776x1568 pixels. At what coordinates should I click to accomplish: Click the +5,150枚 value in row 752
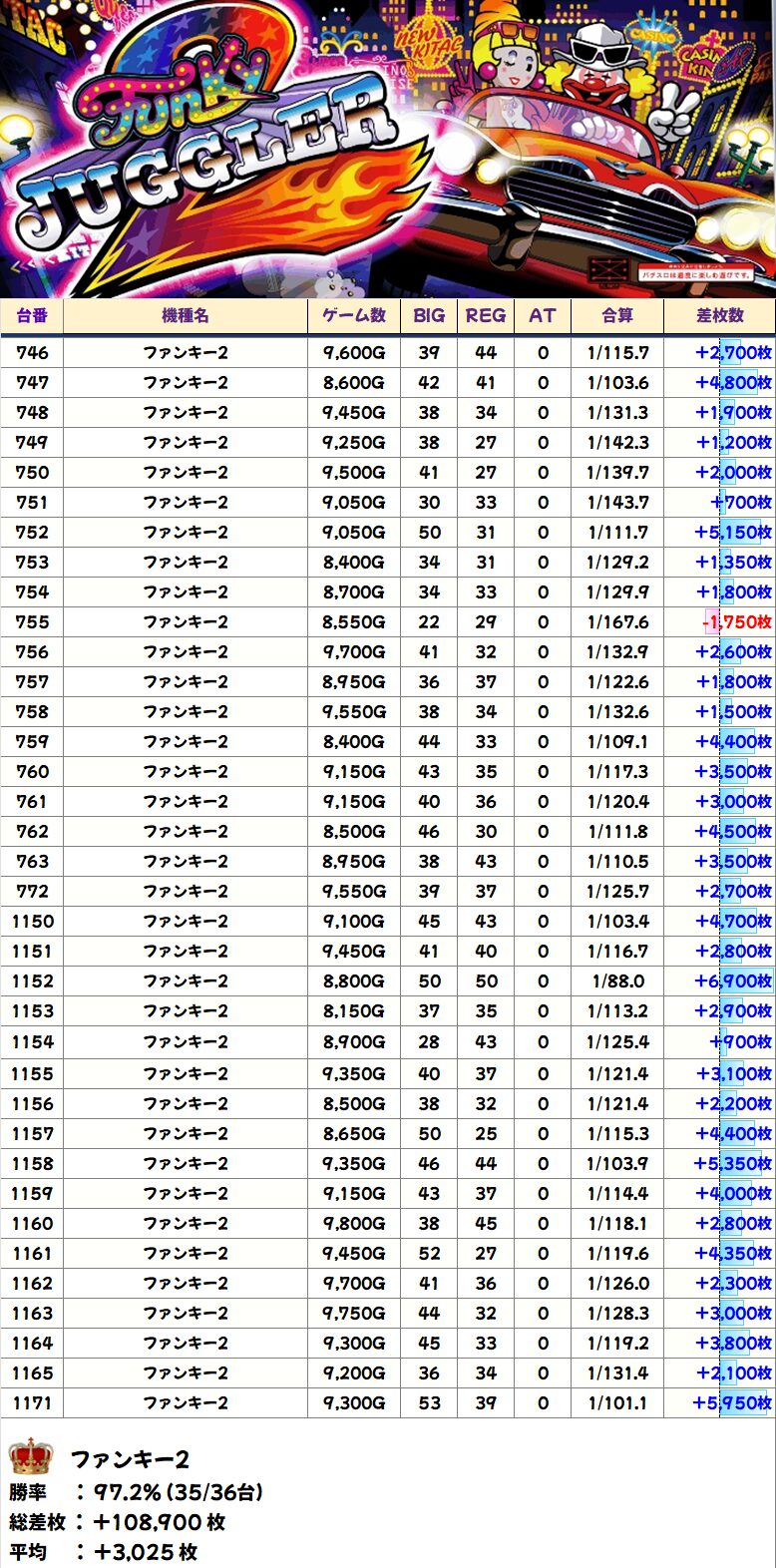tap(733, 532)
